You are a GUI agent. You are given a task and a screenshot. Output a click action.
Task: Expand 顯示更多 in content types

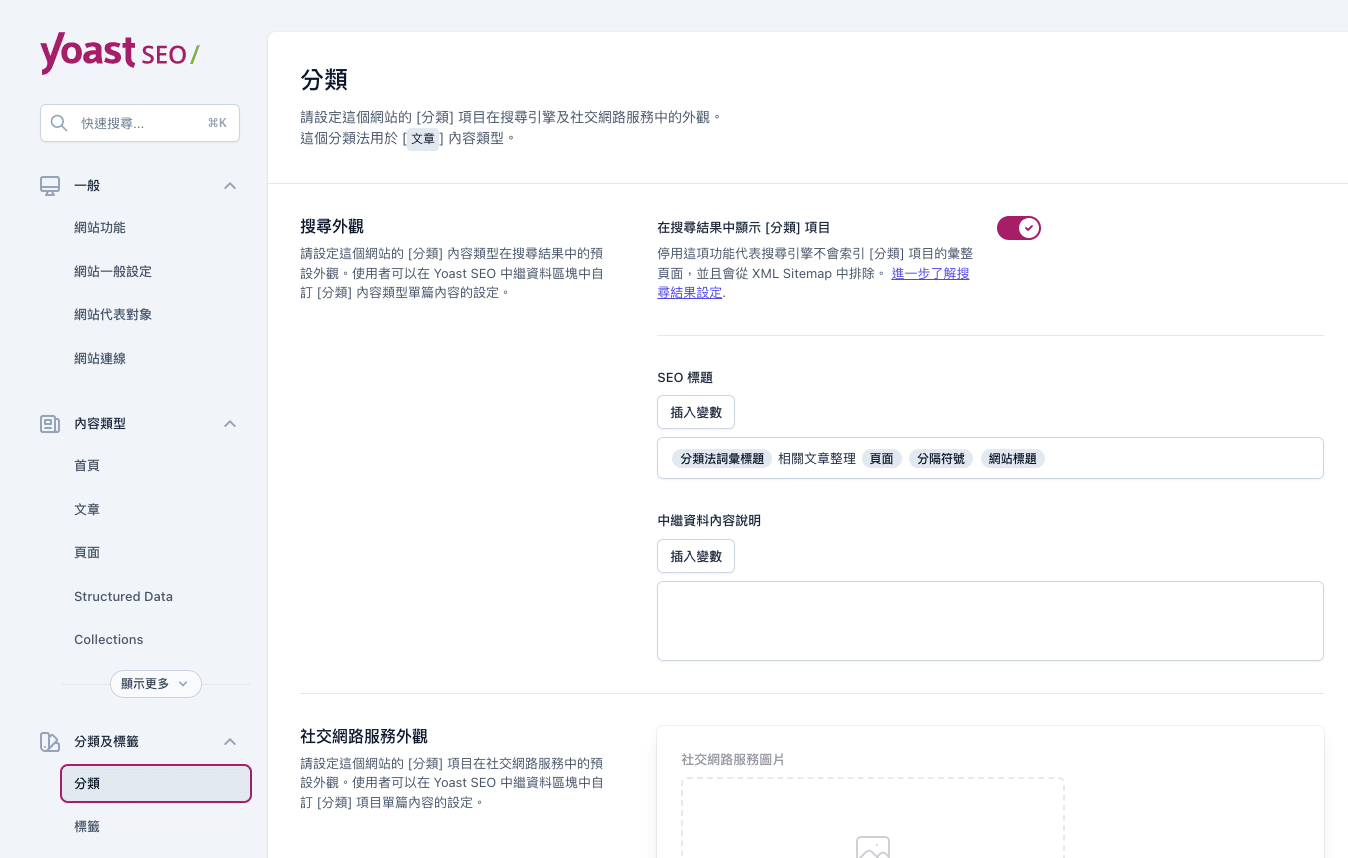[x=155, y=684]
